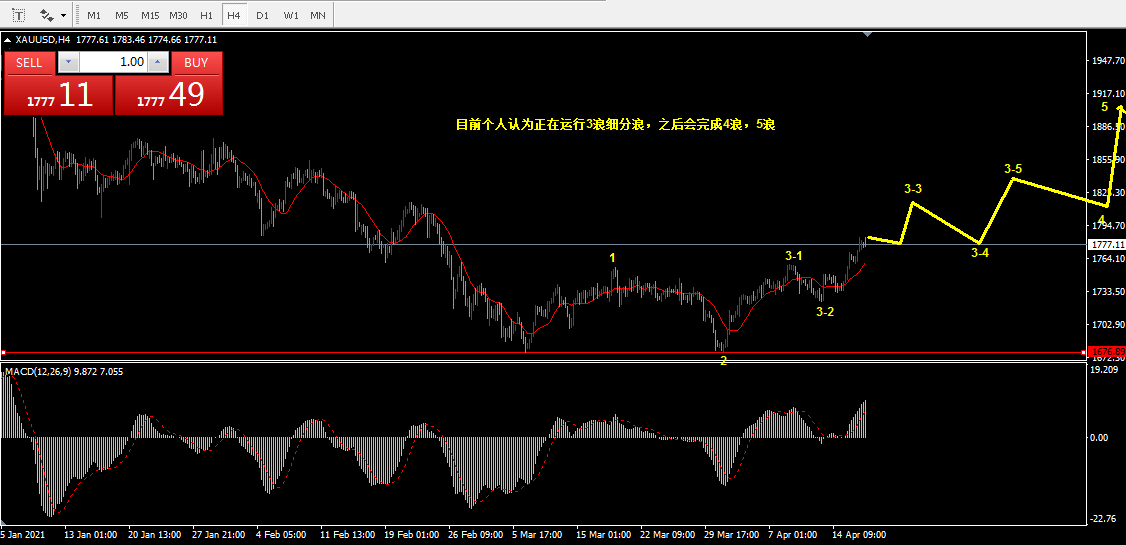Viewport: 1126px width, 545px height.
Task: Click the BUY button
Action: (x=196, y=62)
